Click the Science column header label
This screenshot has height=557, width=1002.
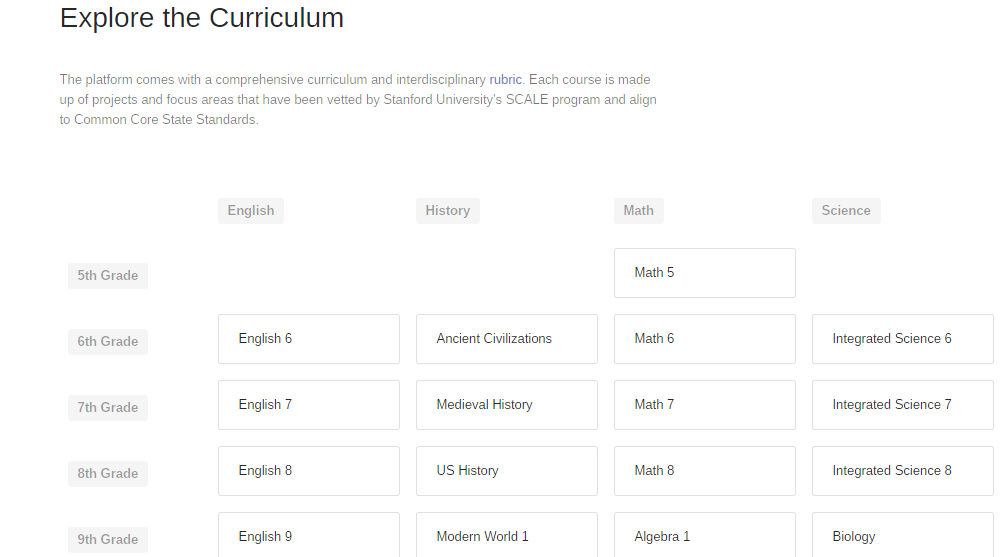[845, 211]
